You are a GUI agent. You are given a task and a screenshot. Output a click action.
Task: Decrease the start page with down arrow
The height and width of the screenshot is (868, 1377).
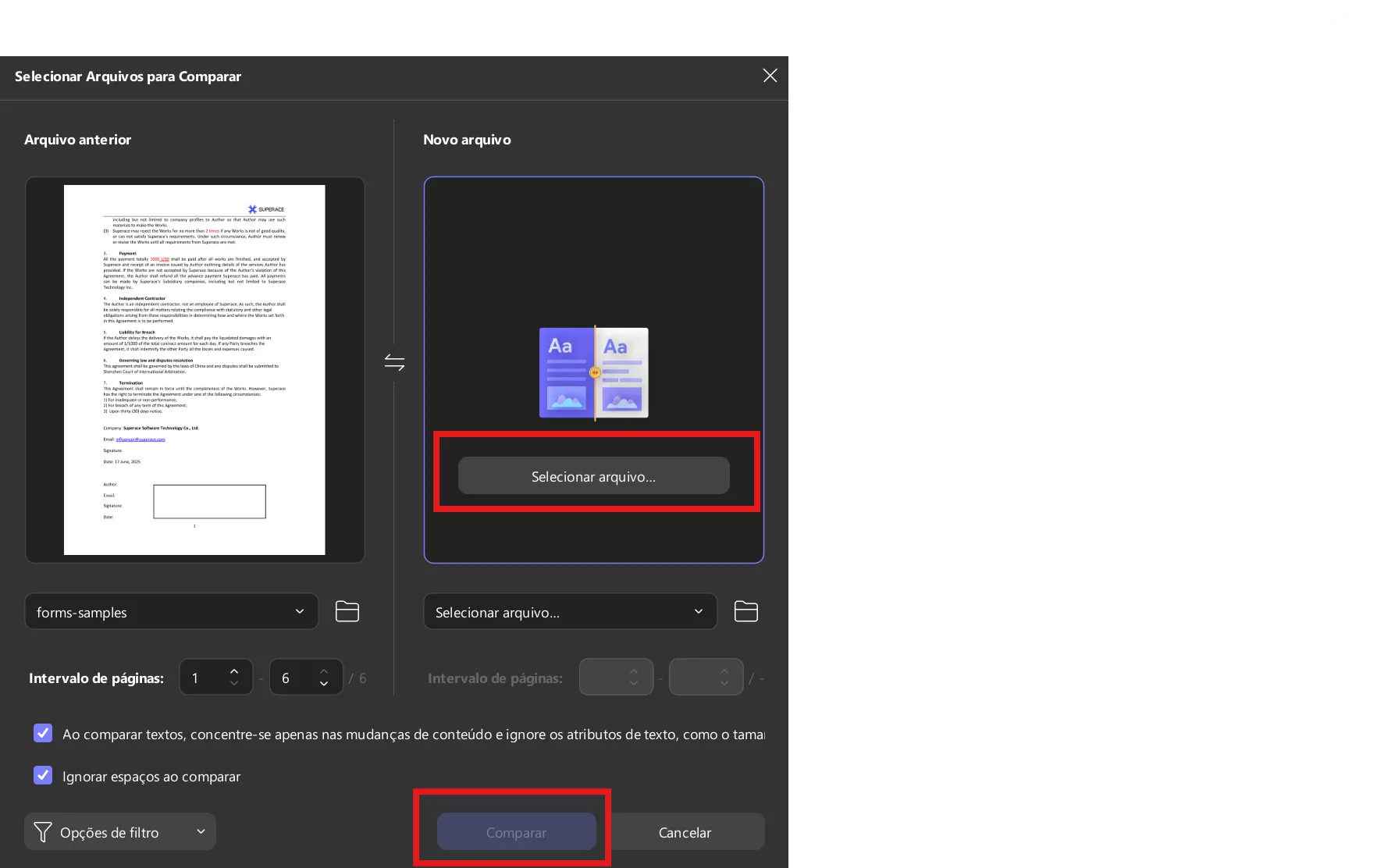click(235, 685)
